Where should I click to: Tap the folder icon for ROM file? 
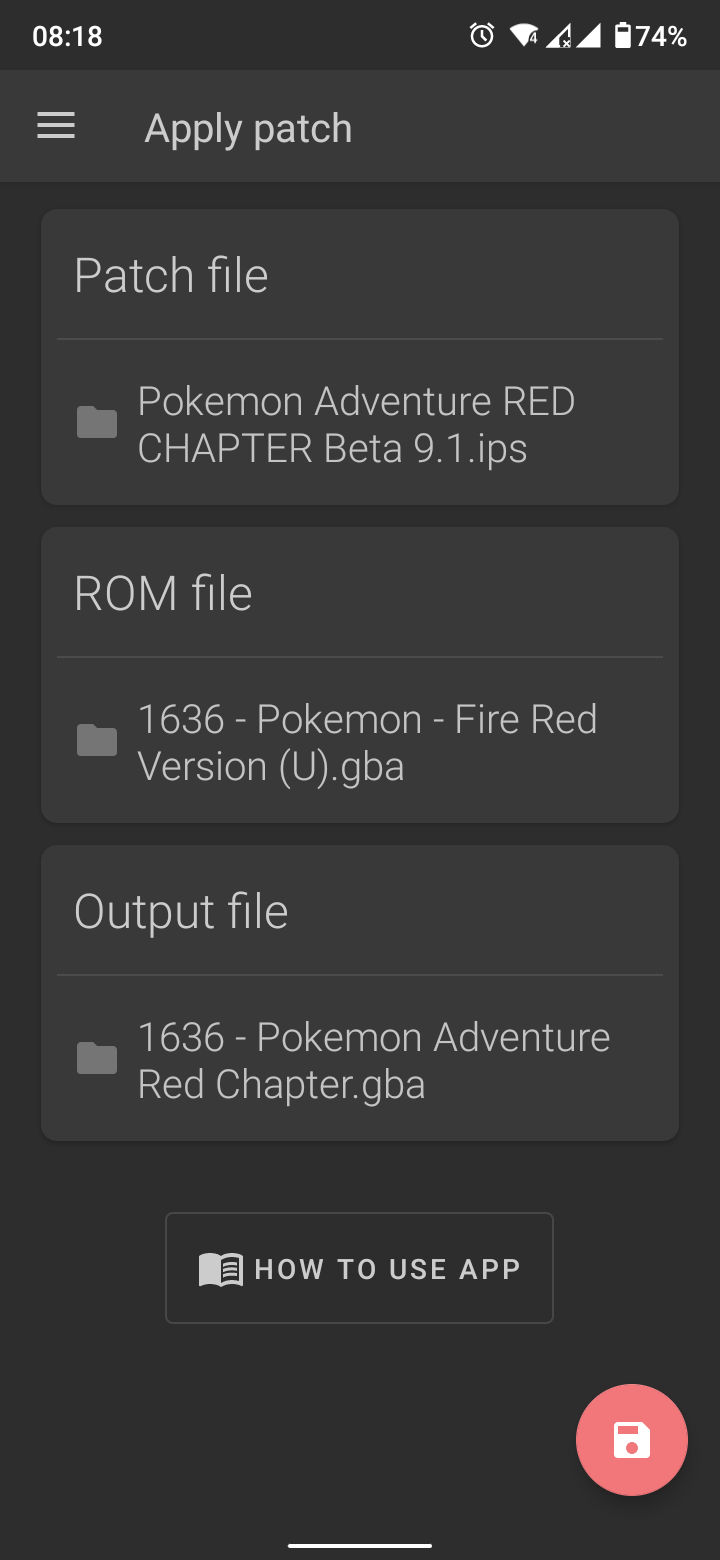click(97, 741)
